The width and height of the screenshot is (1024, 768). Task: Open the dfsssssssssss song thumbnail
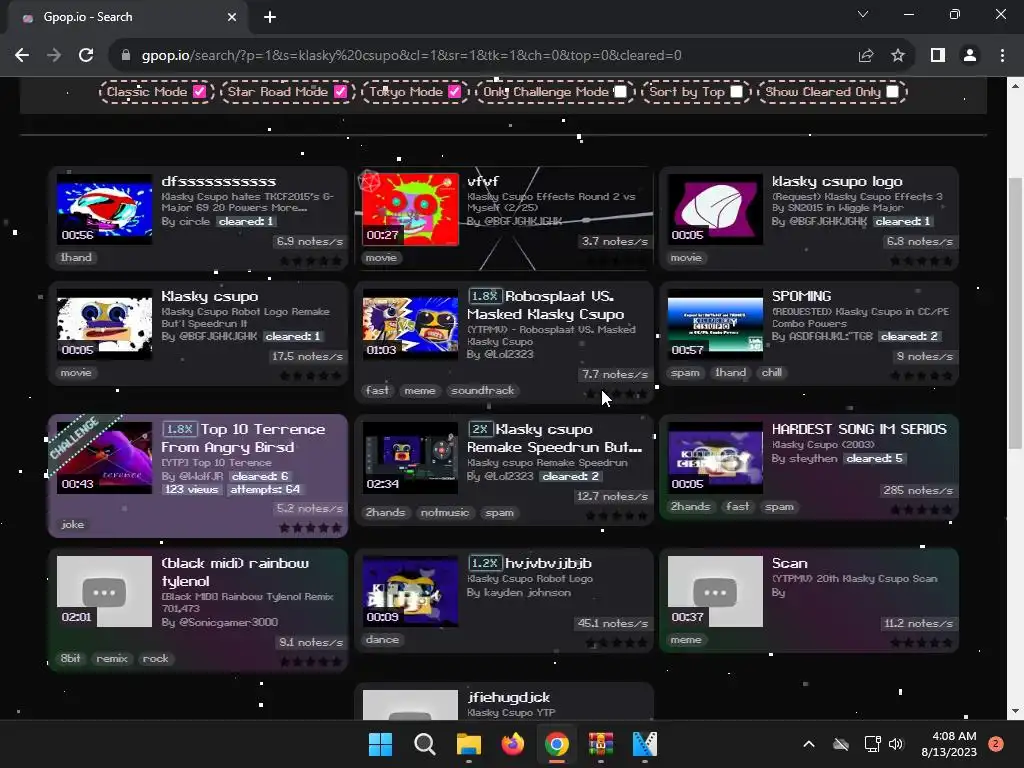[x=104, y=210]
